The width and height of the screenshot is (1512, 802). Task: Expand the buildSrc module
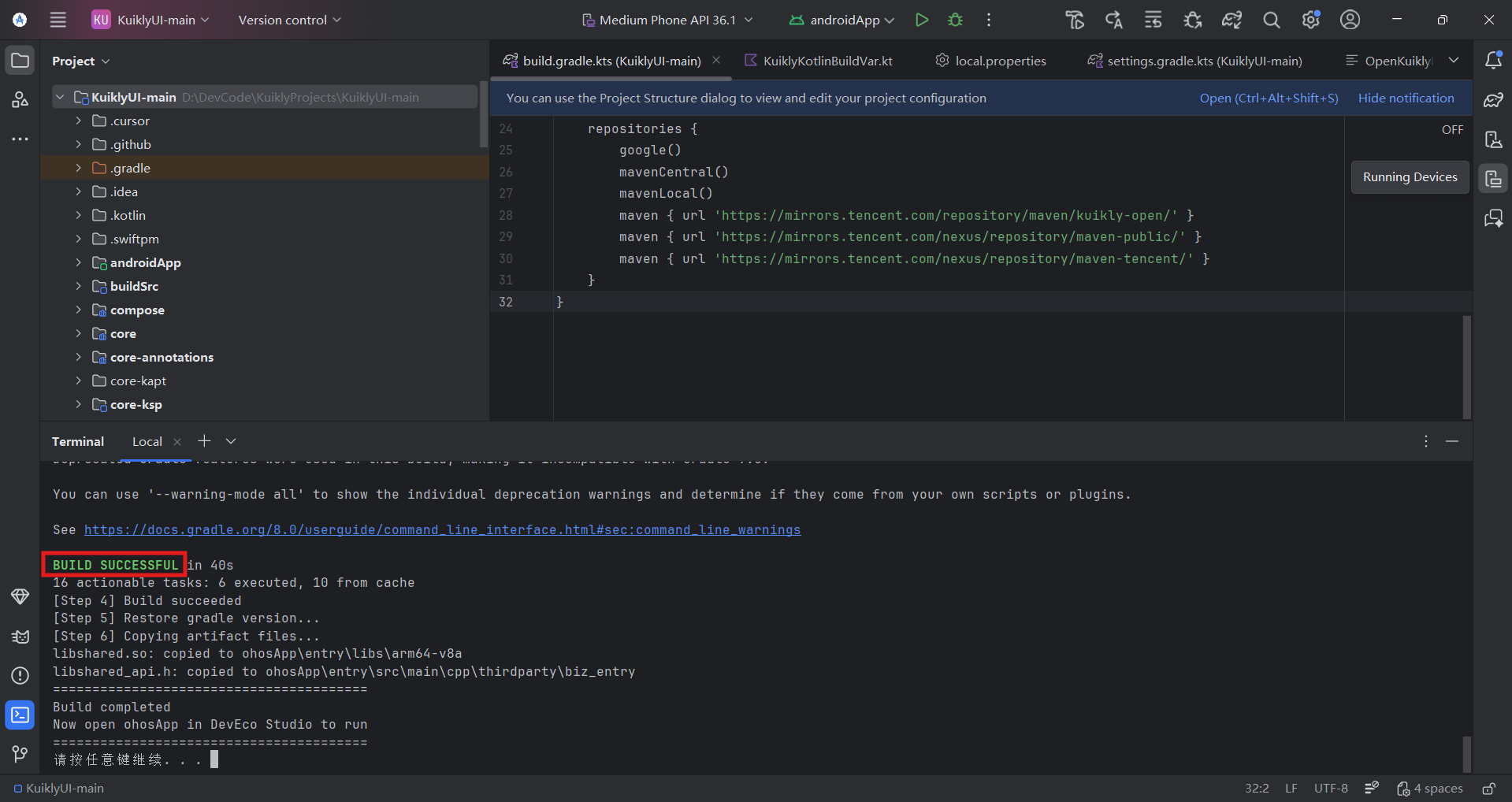tap(78, 286)
